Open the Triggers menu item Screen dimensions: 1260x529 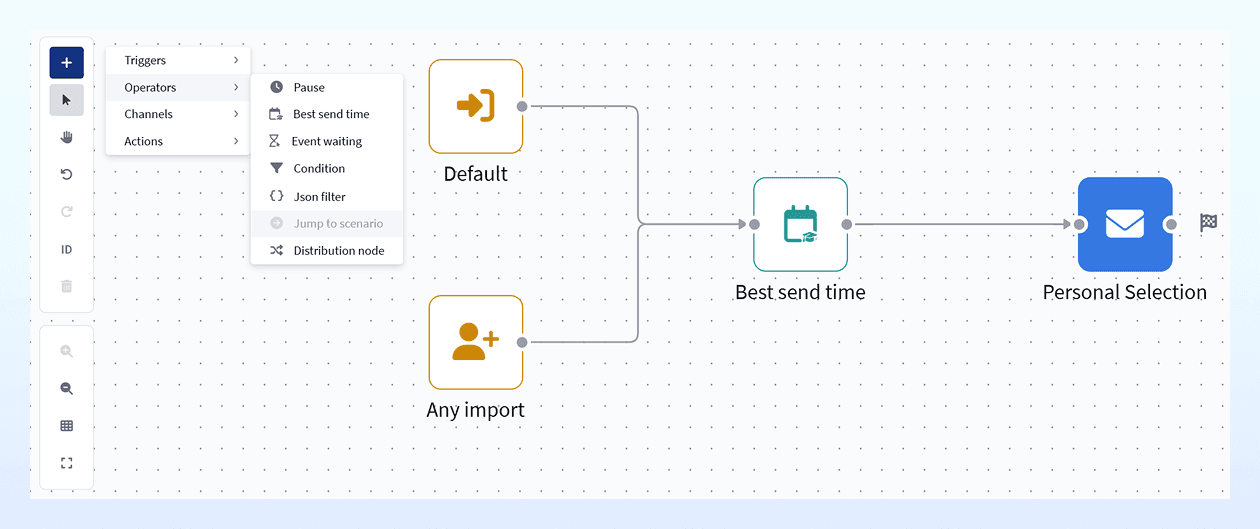click(x=178, y=60)
